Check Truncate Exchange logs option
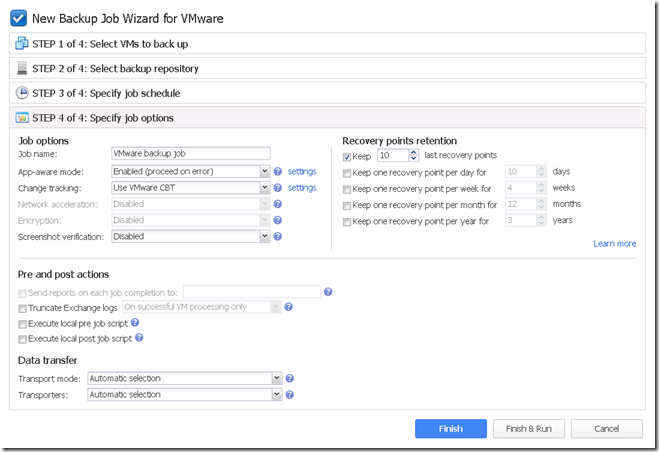This screenshot has width=659, height=452. (x=22, y=309)
